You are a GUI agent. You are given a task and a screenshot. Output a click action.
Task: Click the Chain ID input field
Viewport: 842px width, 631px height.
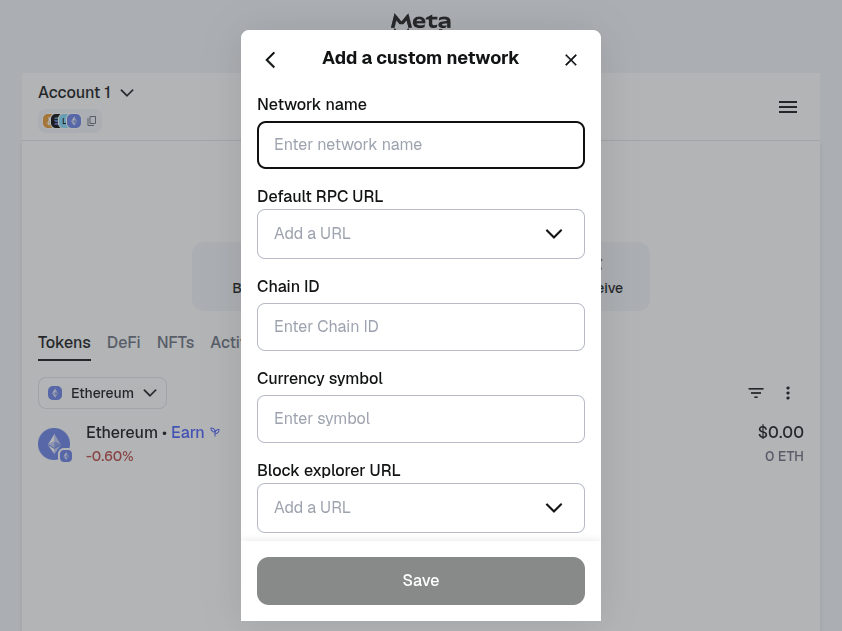(x=420, y=326)
